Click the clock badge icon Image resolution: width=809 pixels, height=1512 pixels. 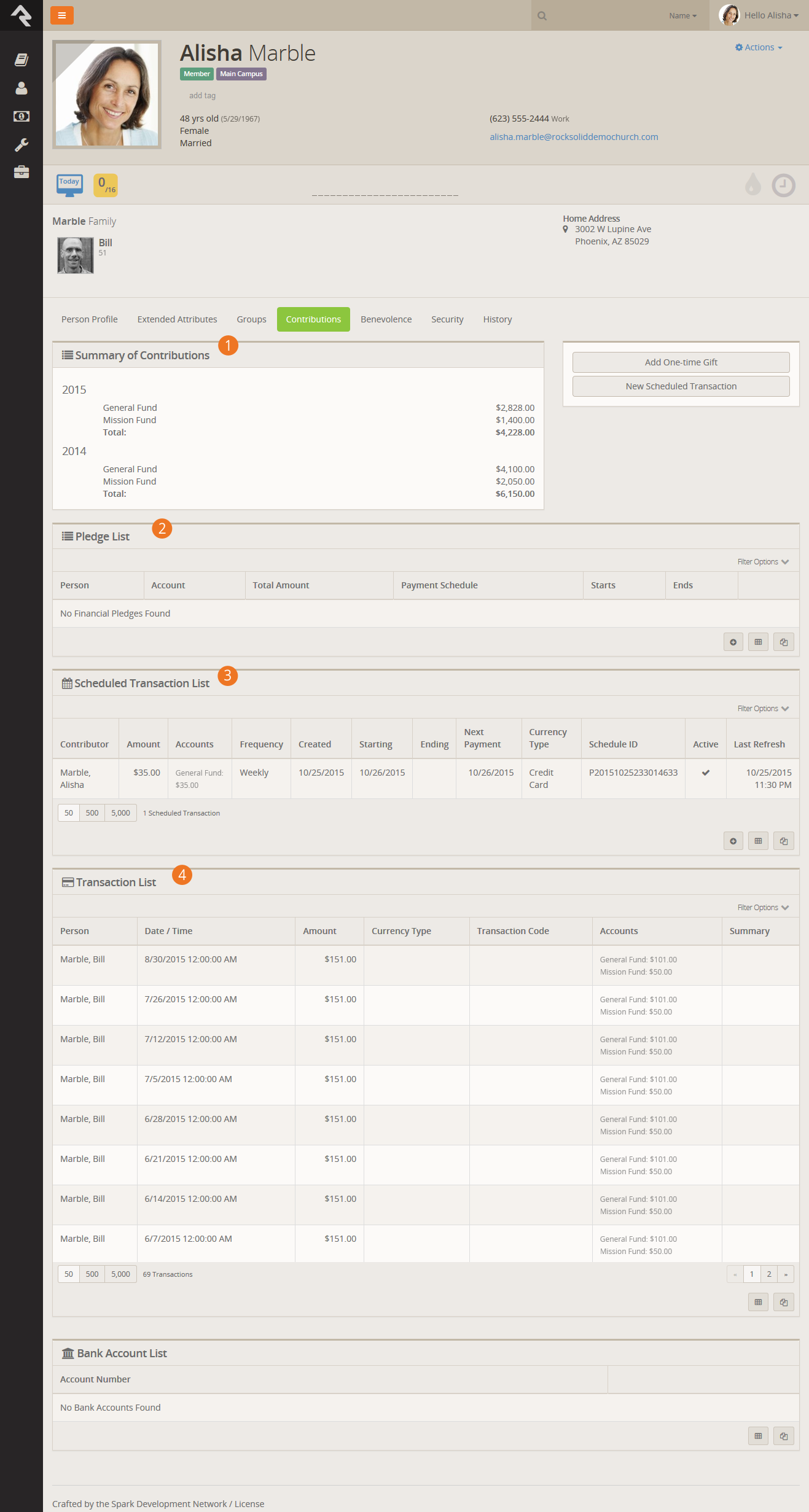(783, 185)
